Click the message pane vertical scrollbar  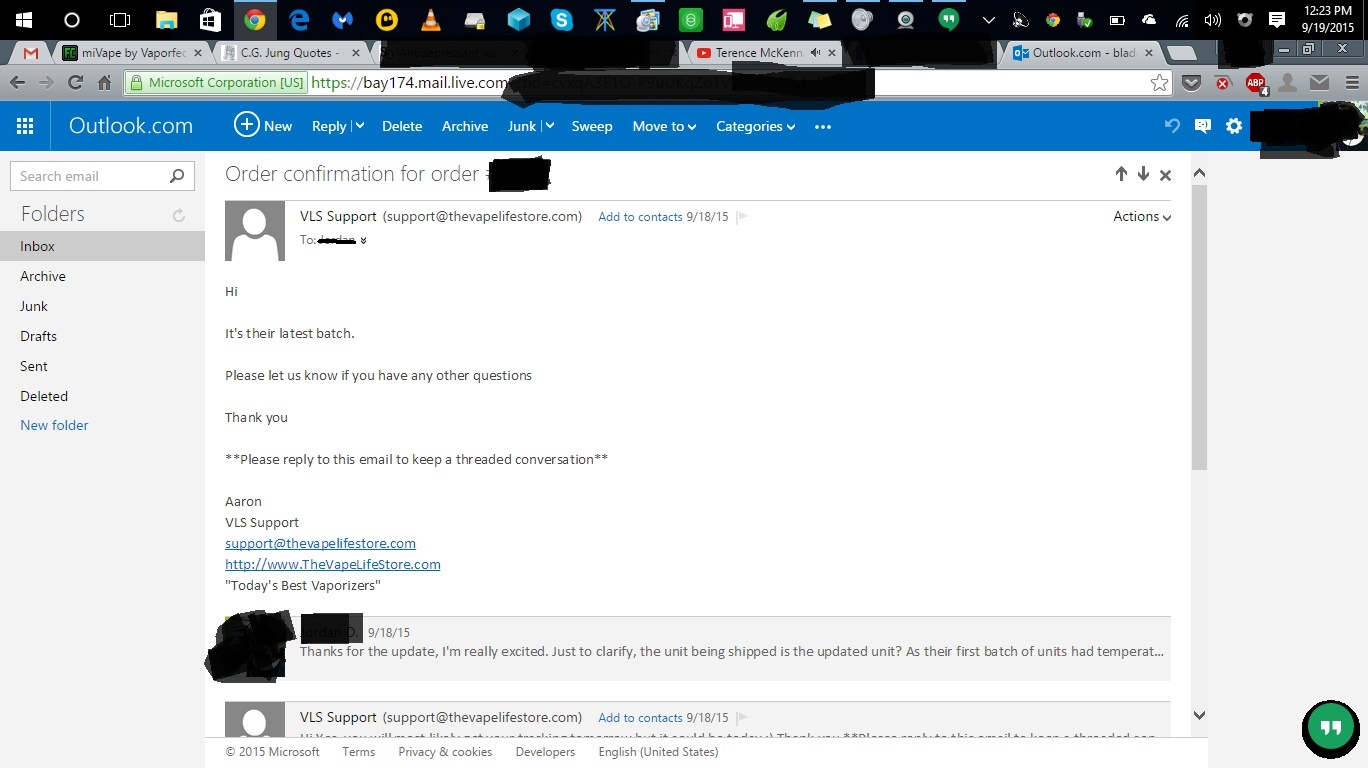click(1199, 328)
